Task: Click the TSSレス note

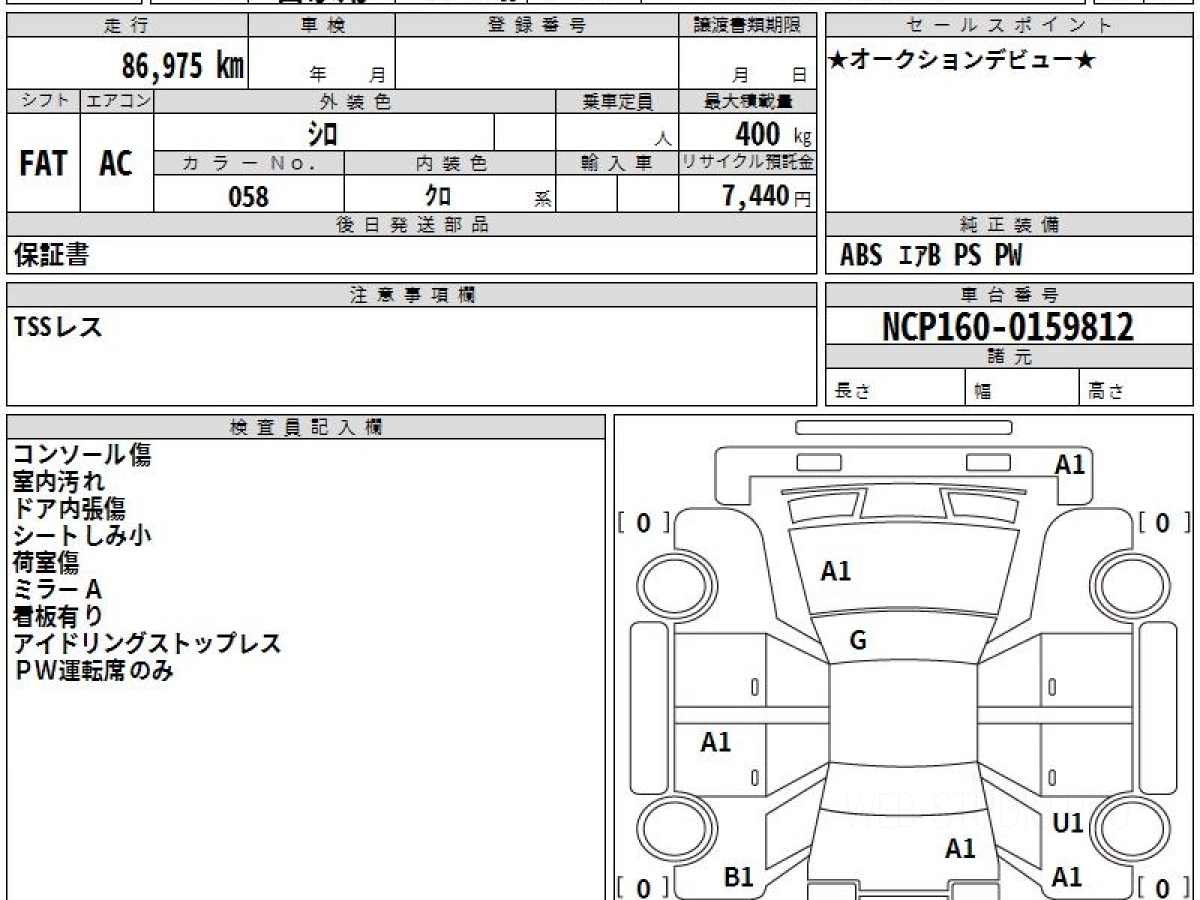Action: [58, 326]
